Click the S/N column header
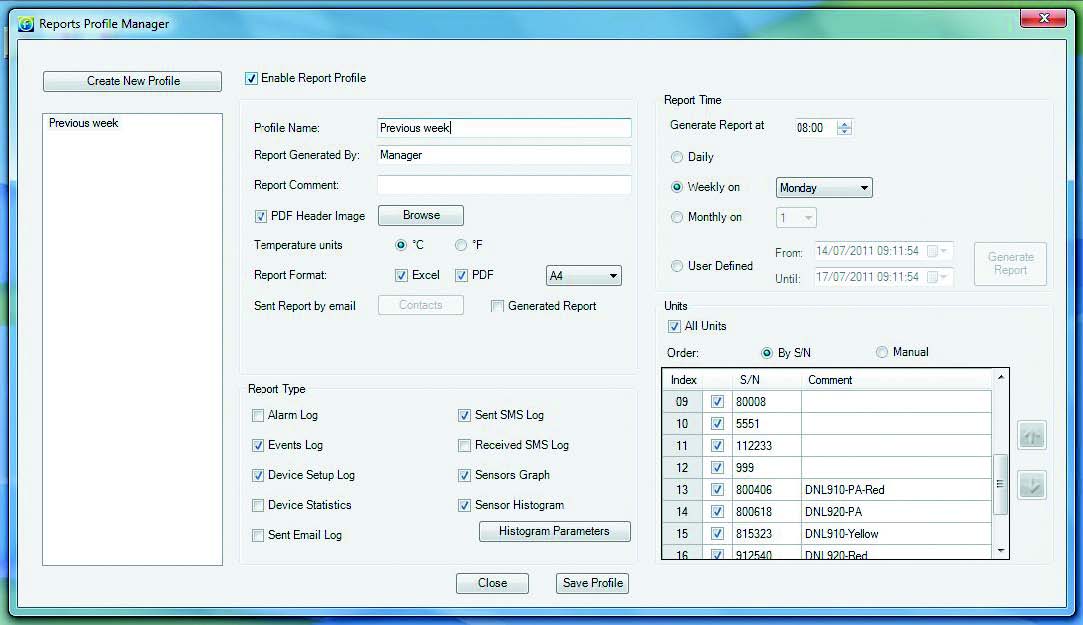 click(x=750, y=380)
